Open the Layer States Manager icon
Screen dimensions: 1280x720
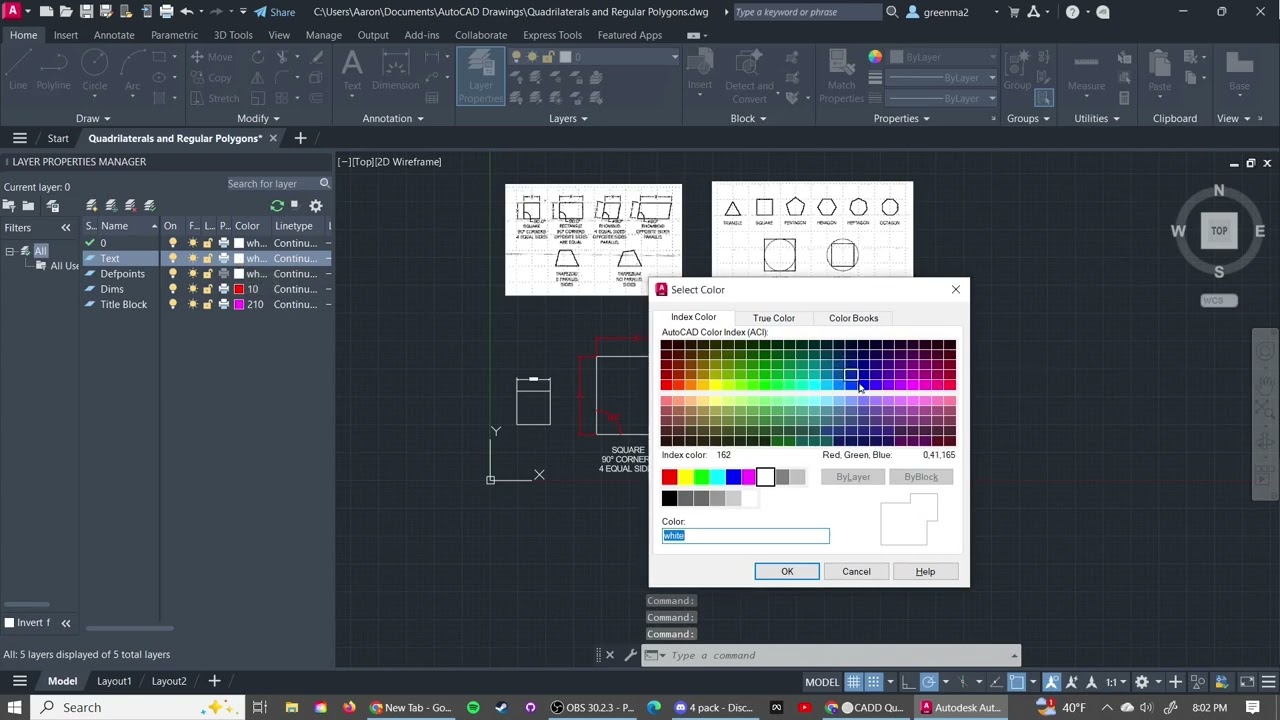(53, 205)
